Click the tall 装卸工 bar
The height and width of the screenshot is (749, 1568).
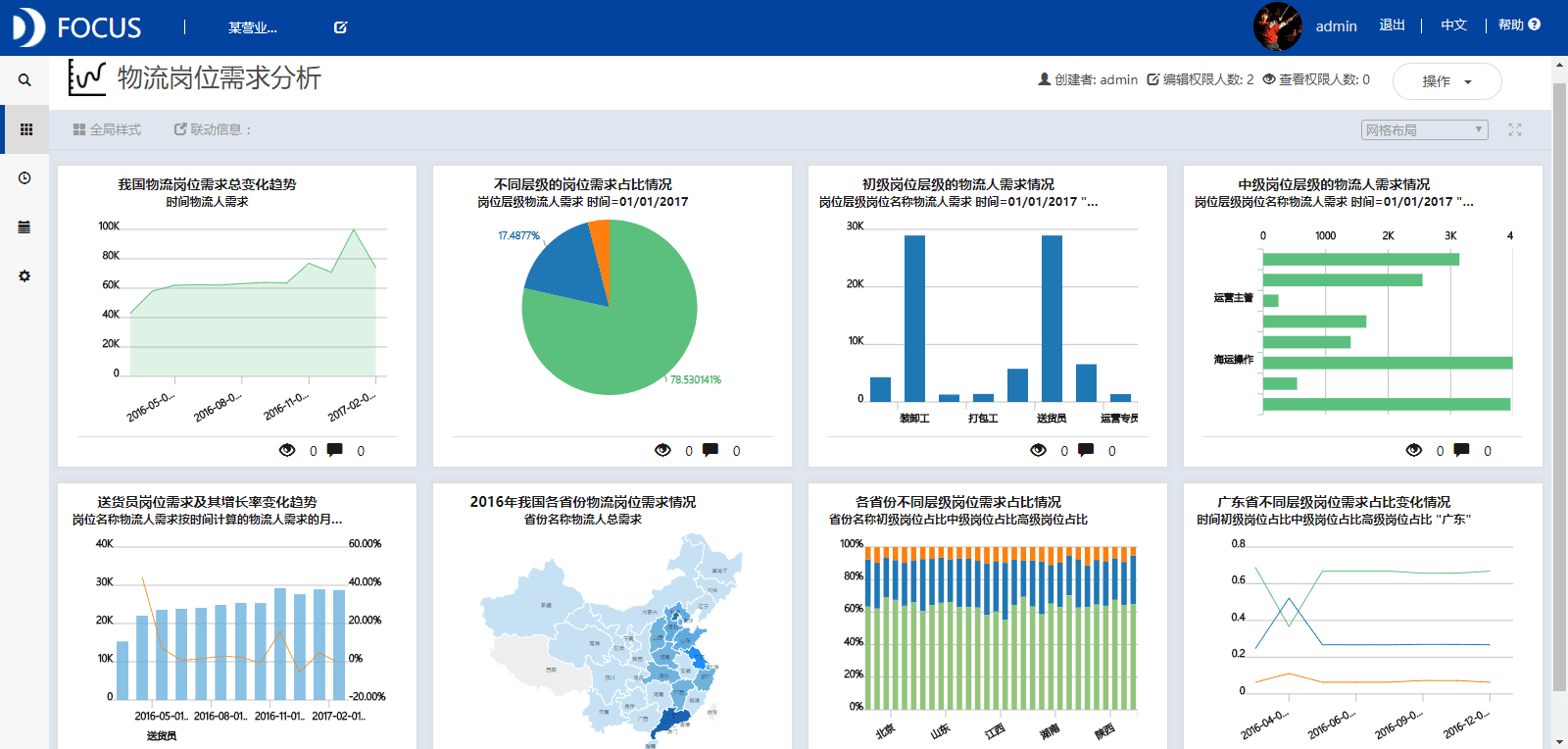pos(914,319)
